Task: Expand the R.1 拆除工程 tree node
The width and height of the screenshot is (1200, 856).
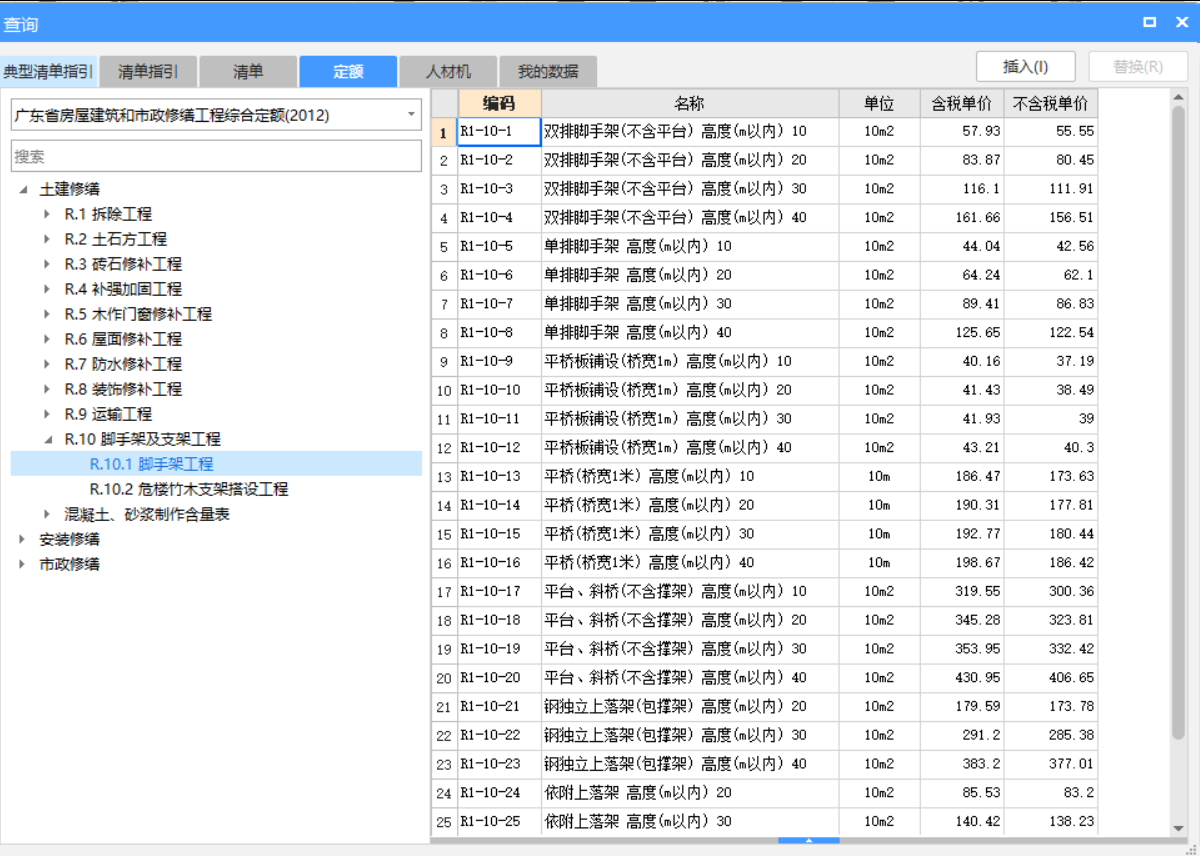Action: (x=44, y=214)
